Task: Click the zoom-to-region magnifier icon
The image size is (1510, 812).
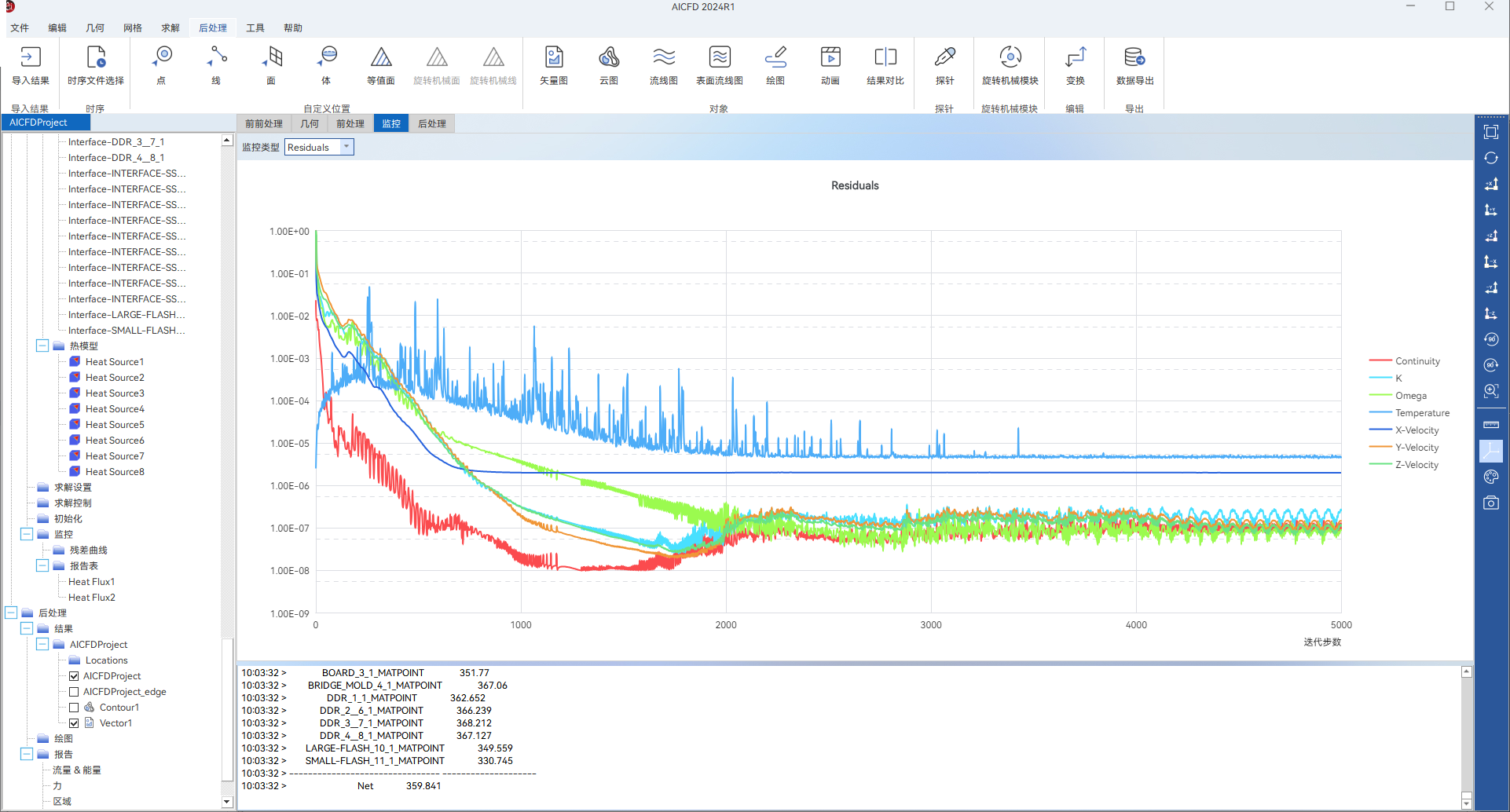Action: (1491, 390)
